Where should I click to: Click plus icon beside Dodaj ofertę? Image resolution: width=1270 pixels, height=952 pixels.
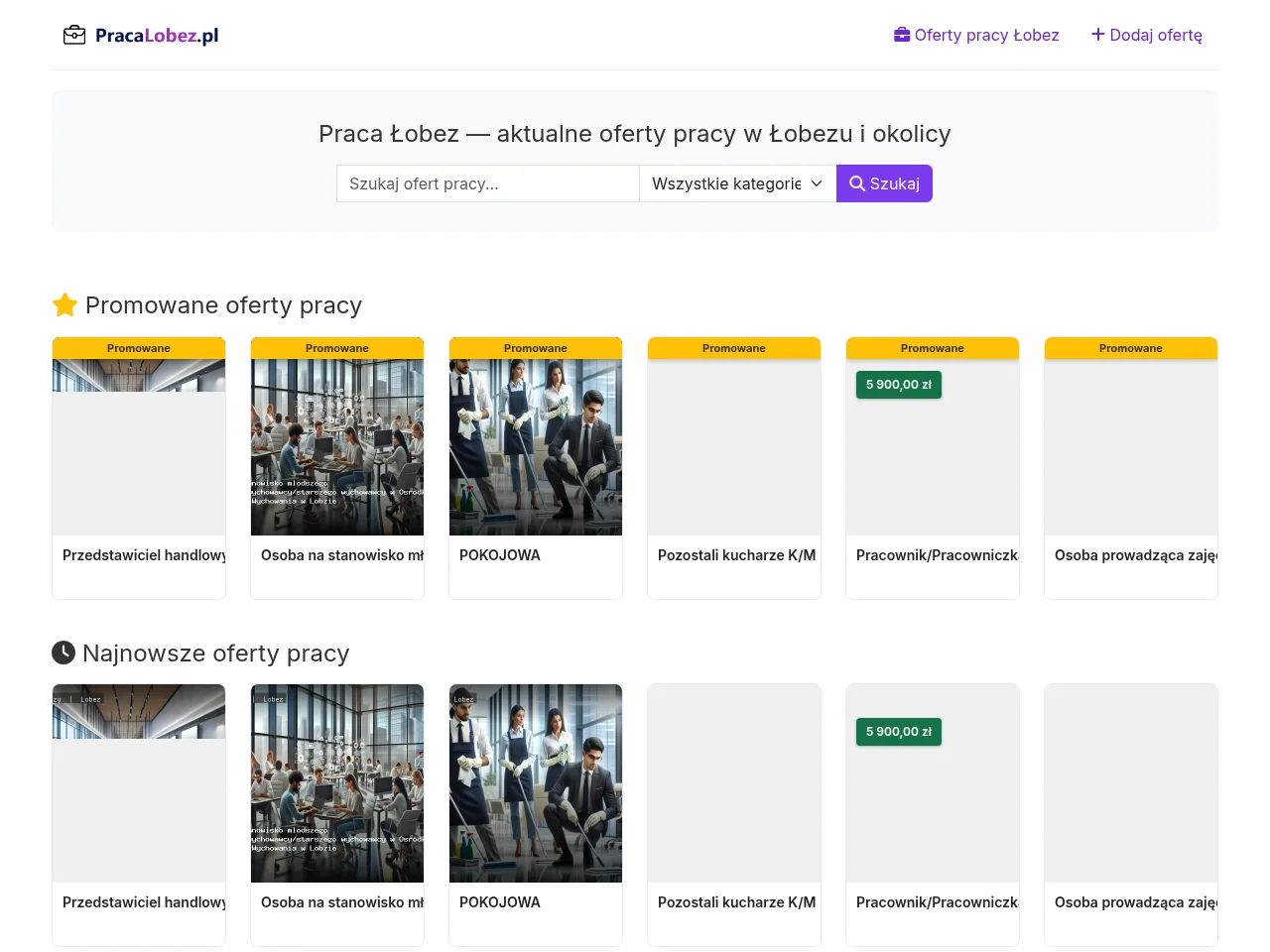pyautogui.click(x=1098, y=35)
